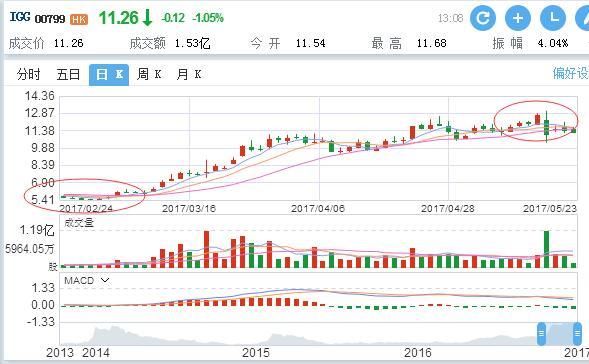Click the 2014 mark on the timeline

coord(96,353)
